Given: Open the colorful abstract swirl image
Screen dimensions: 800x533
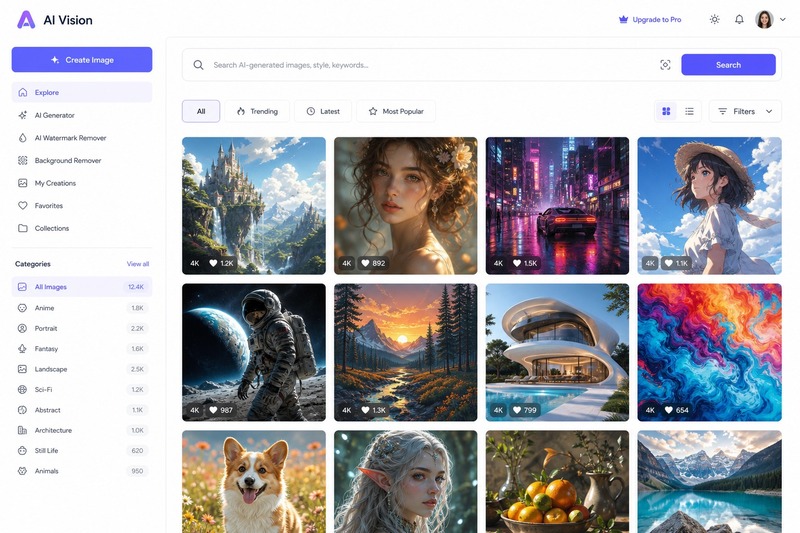Looking at the screenshot, I should pyautogui.click(x=709, y=352).
